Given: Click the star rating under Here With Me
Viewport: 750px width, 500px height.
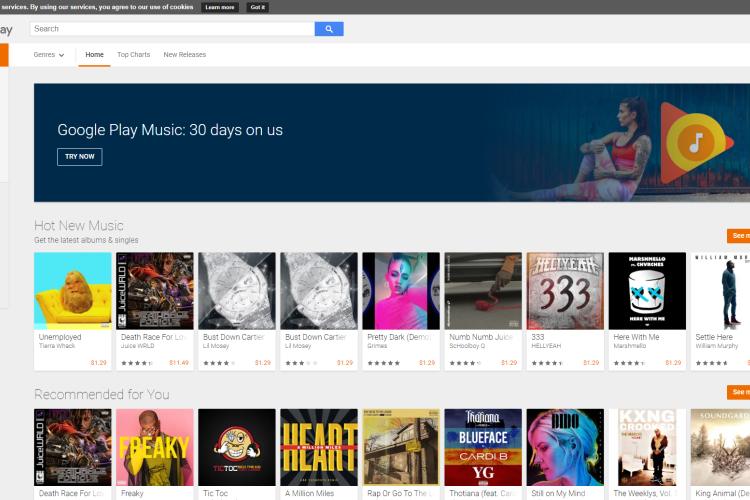Looking at the screenshot, I should [629, 363].
